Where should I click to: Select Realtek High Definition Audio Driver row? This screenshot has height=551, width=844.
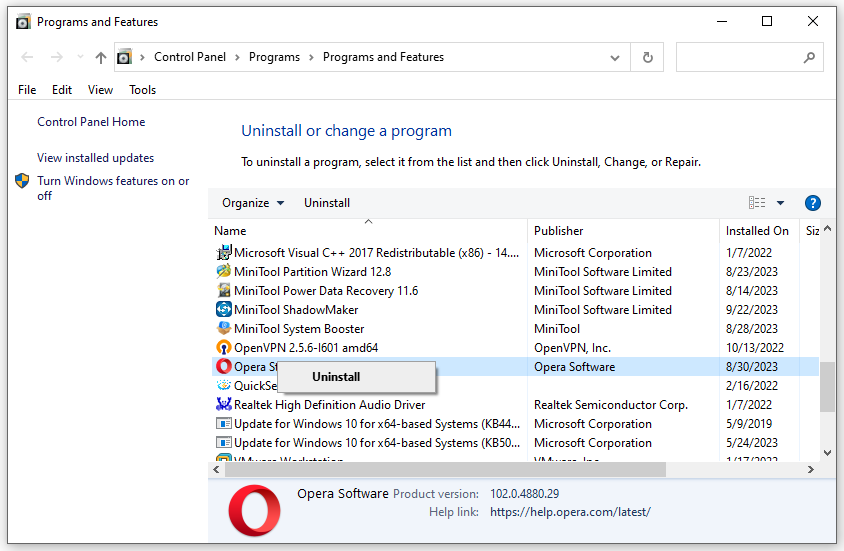coord(516,405)
